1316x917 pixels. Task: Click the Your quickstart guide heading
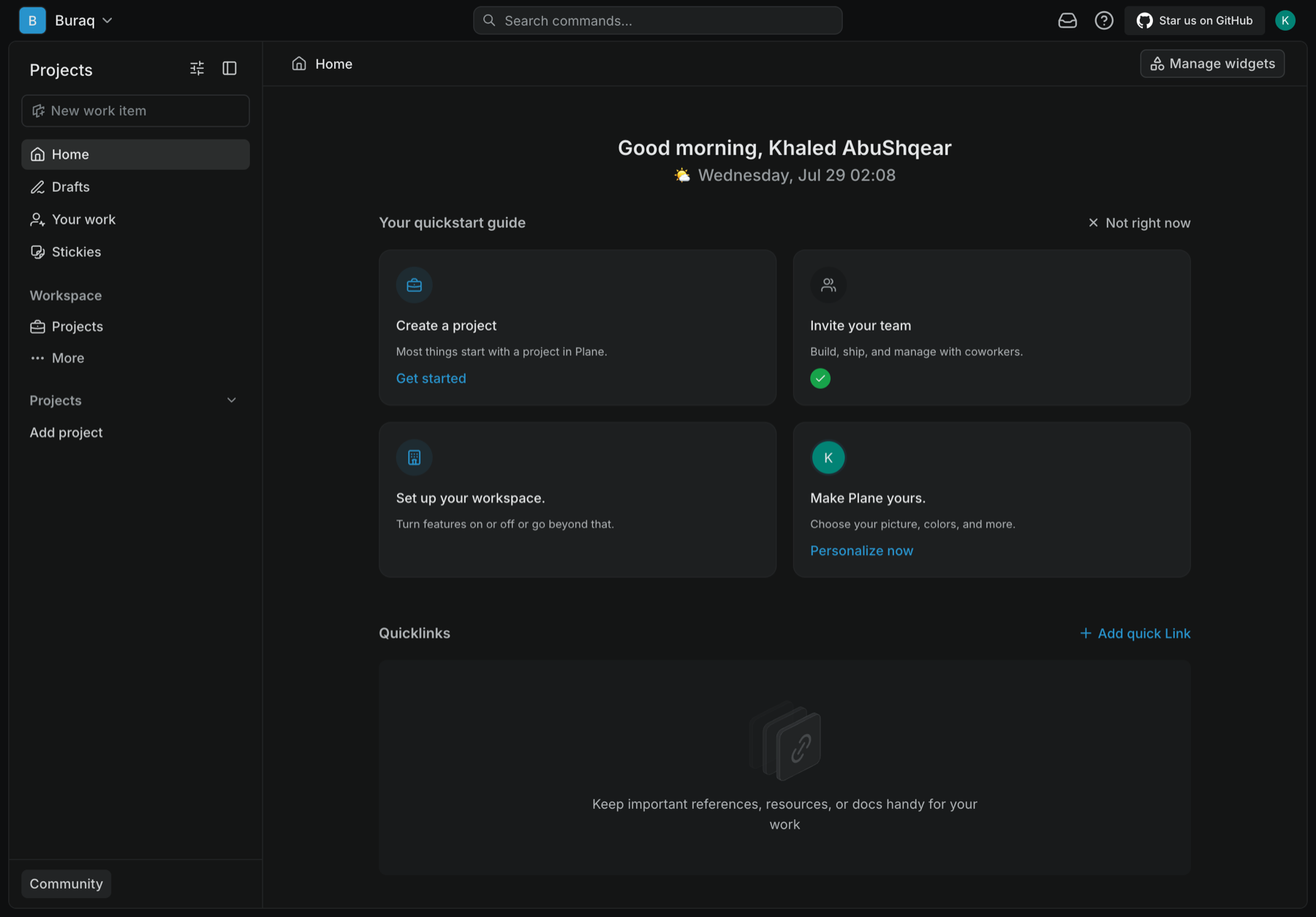452,223
